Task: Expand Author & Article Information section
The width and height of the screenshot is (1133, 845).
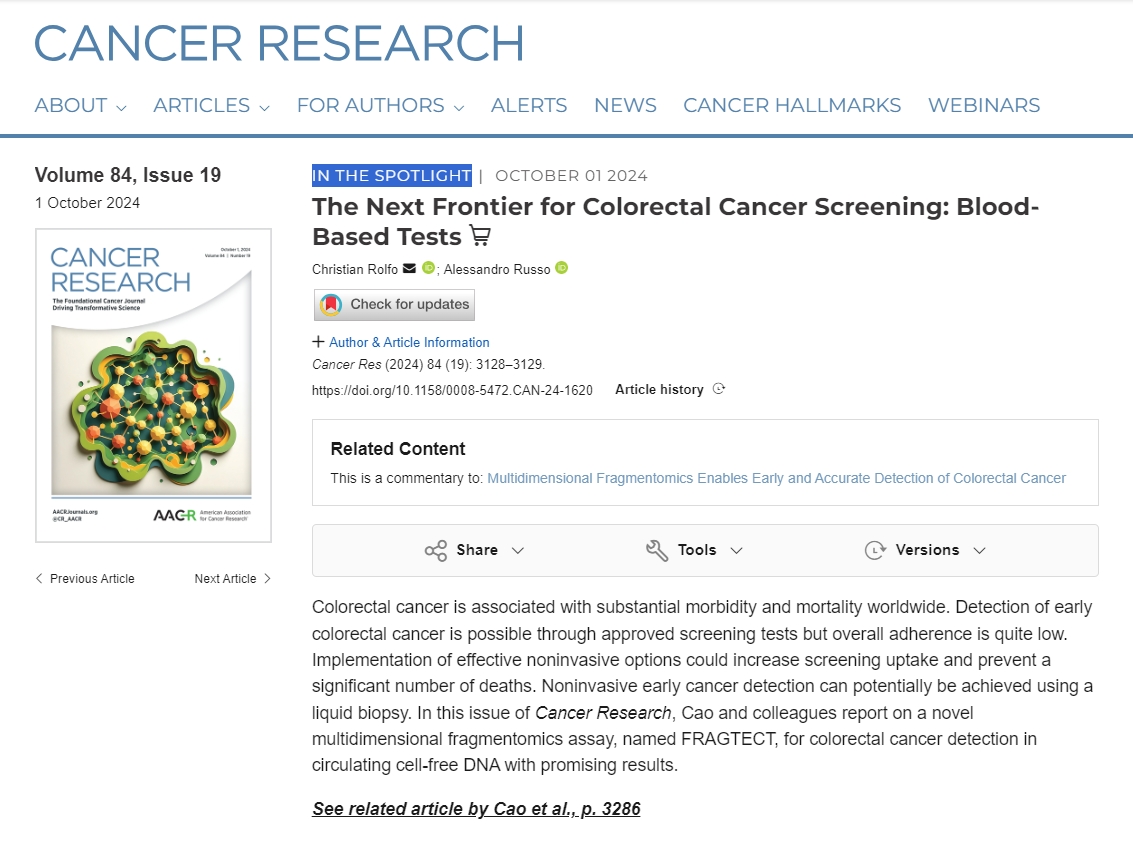Action: (x=401, y=342)
